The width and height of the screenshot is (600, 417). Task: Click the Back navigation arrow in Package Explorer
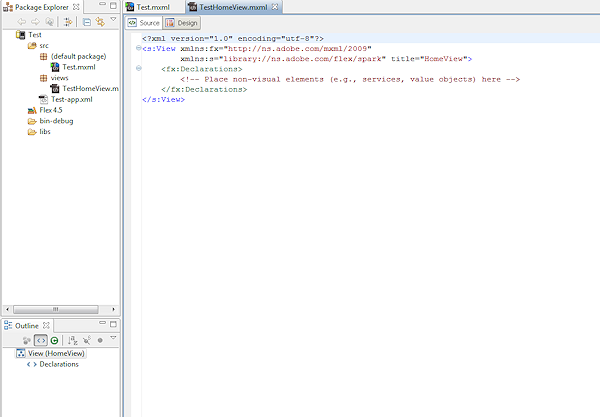[x=22, y=21]
